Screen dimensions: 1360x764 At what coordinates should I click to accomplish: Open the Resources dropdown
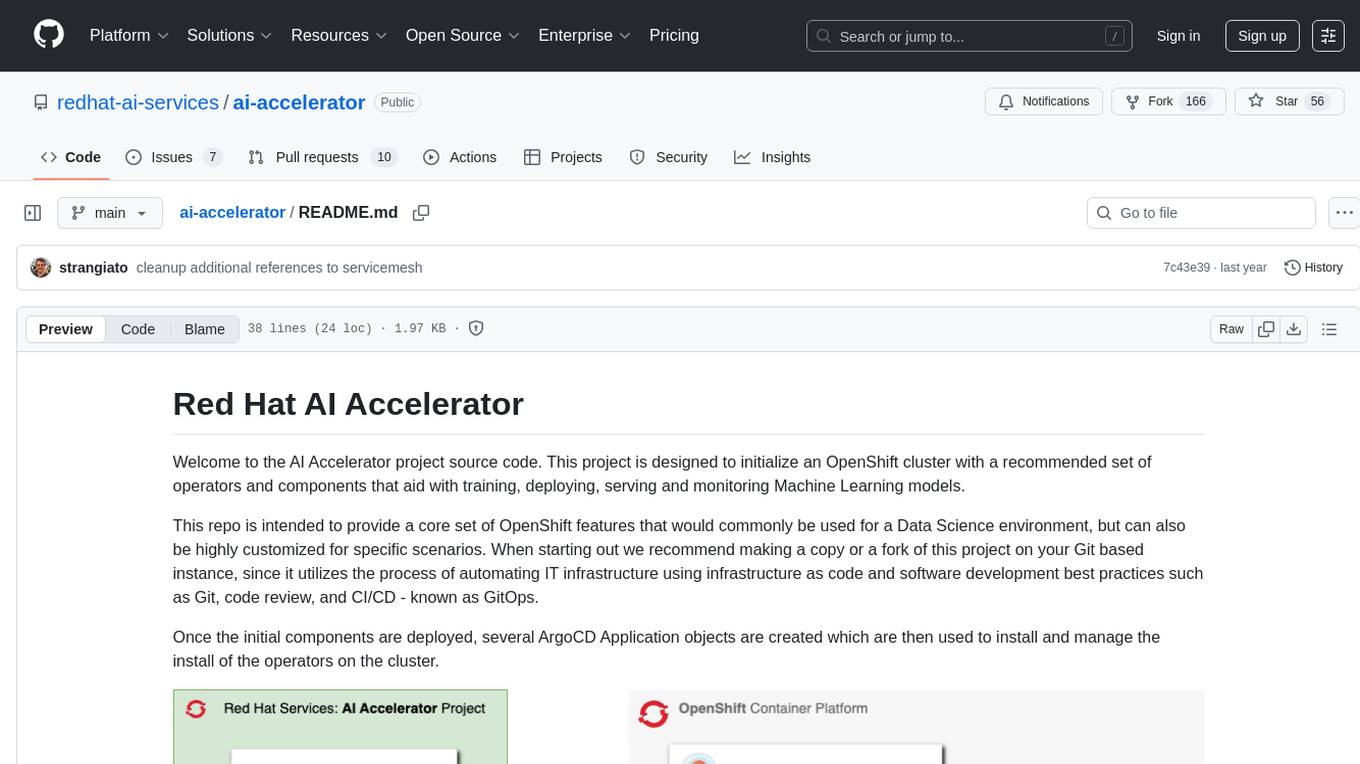(339, 35)
